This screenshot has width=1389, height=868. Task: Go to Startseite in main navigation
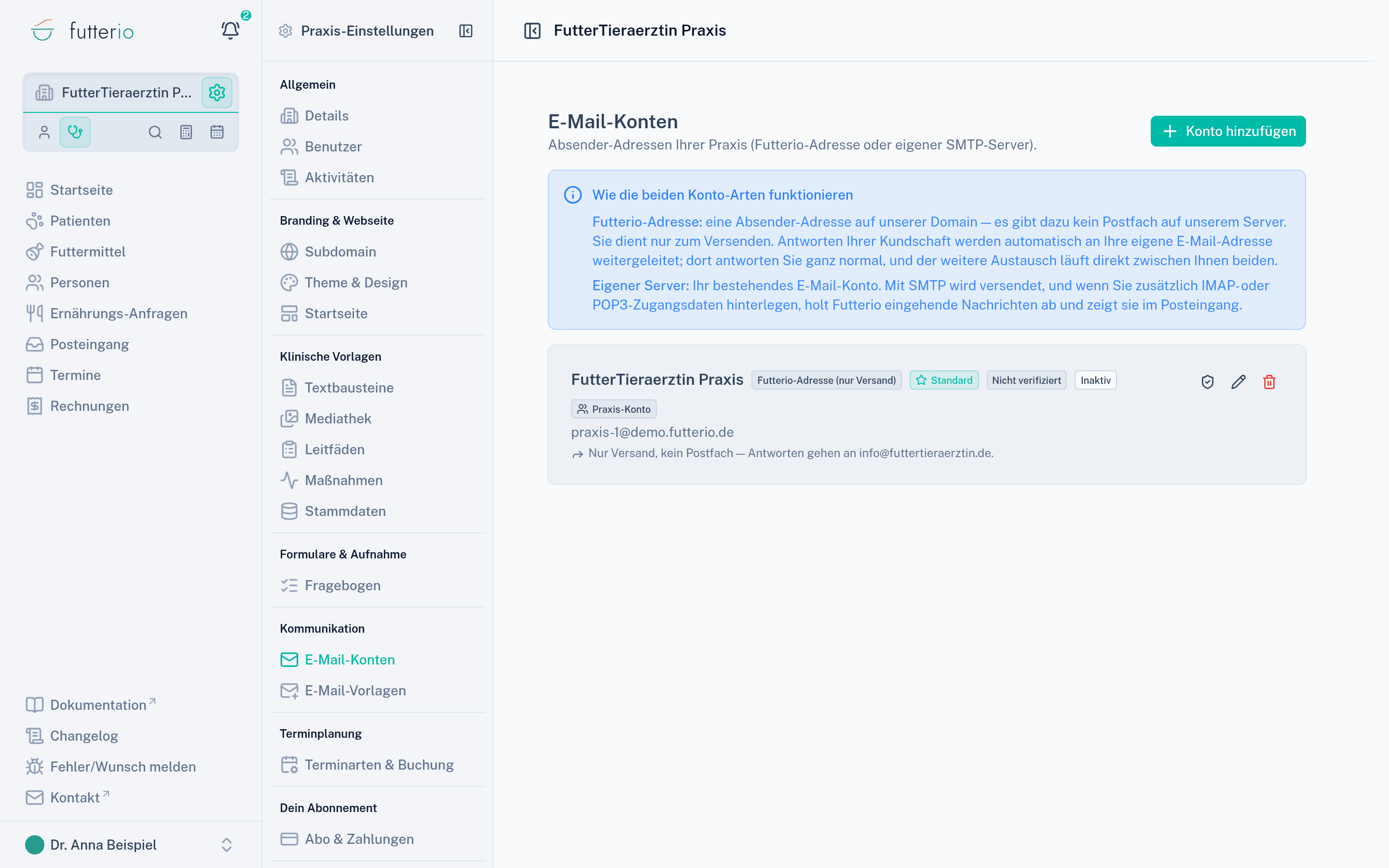70,190
